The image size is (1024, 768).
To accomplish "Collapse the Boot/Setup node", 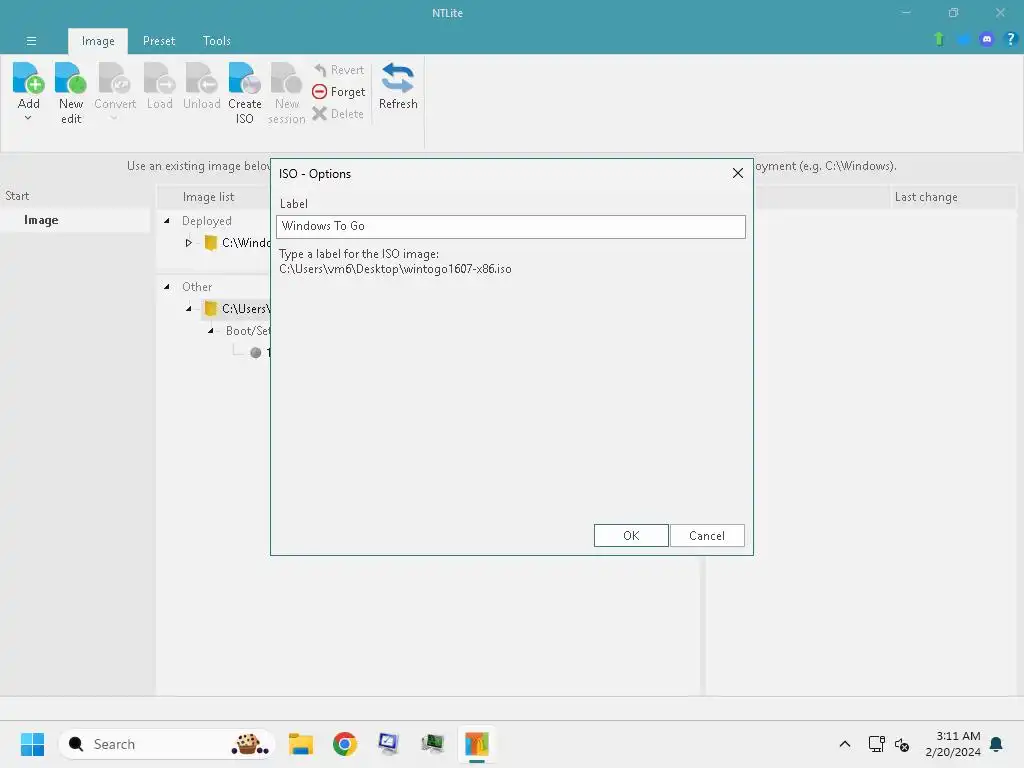I will (211, 331).
